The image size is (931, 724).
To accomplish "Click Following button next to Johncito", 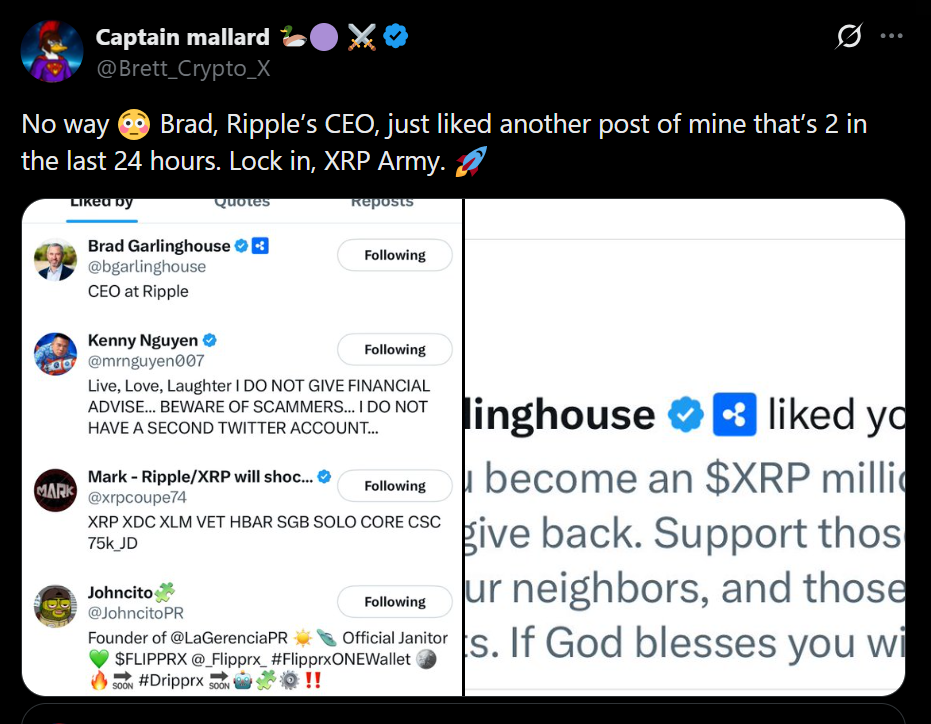I will [395, 601].
